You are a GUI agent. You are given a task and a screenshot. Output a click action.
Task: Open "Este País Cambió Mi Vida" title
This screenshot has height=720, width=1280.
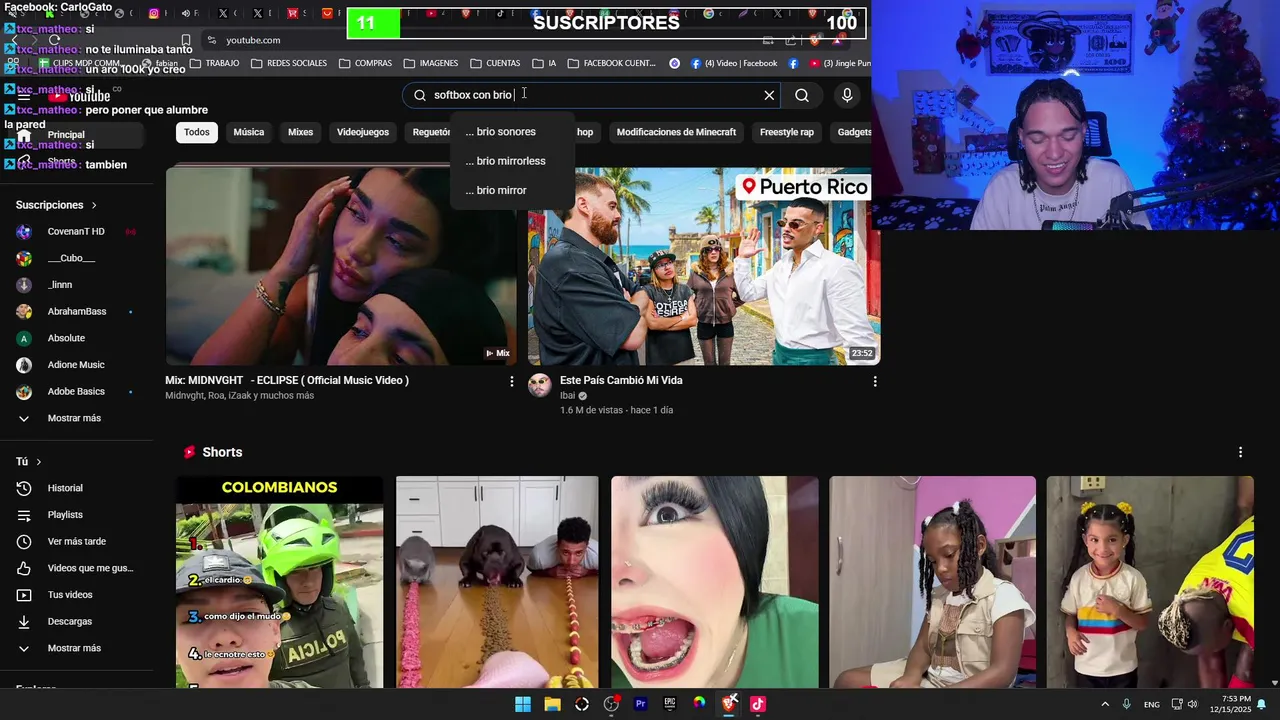[x=621, y=380]
